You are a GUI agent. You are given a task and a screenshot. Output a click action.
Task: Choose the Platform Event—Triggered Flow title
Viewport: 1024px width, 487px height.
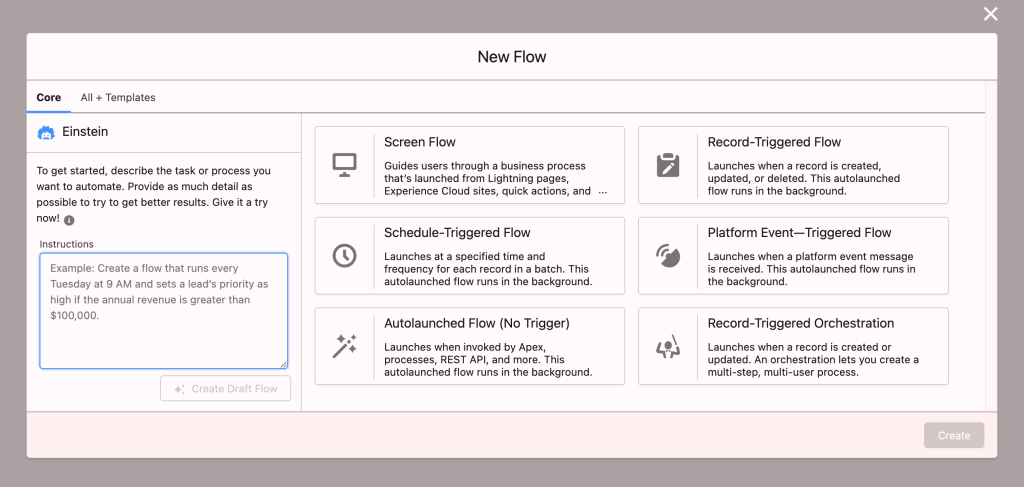[x=799, y=233]
